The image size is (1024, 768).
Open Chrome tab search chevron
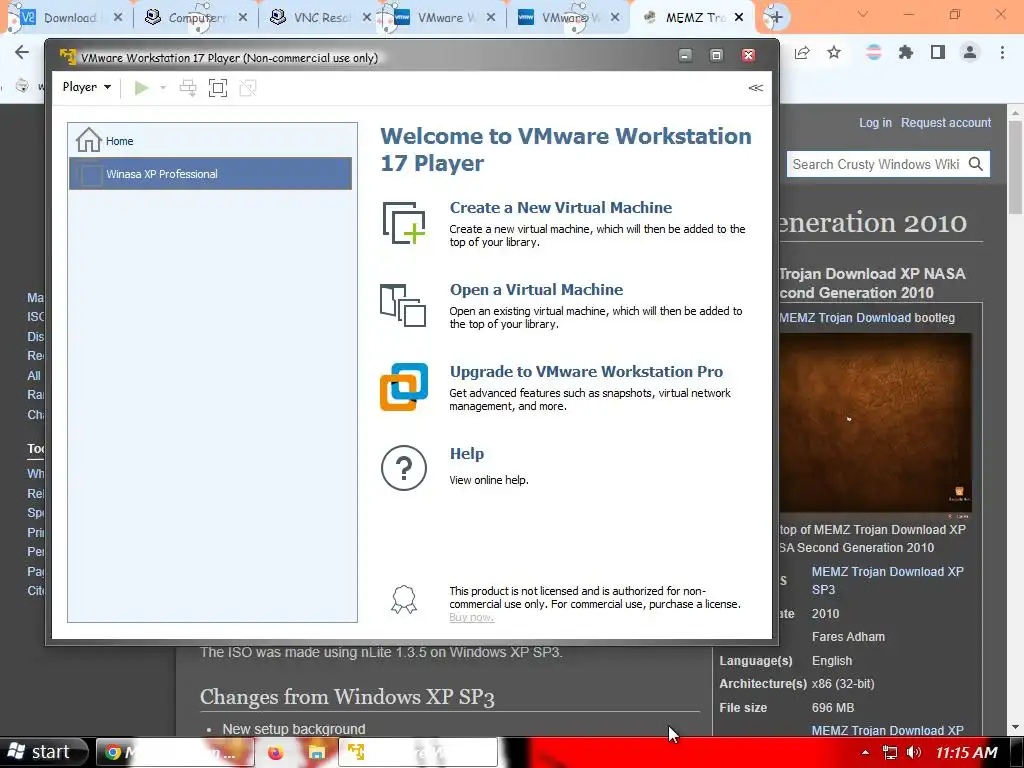[x=863, y=14]
